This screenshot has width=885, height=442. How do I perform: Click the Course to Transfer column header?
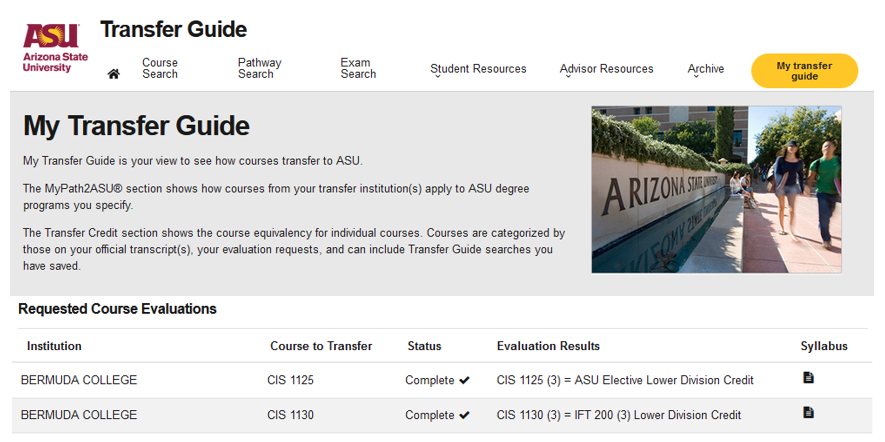(x=321, y=346)
